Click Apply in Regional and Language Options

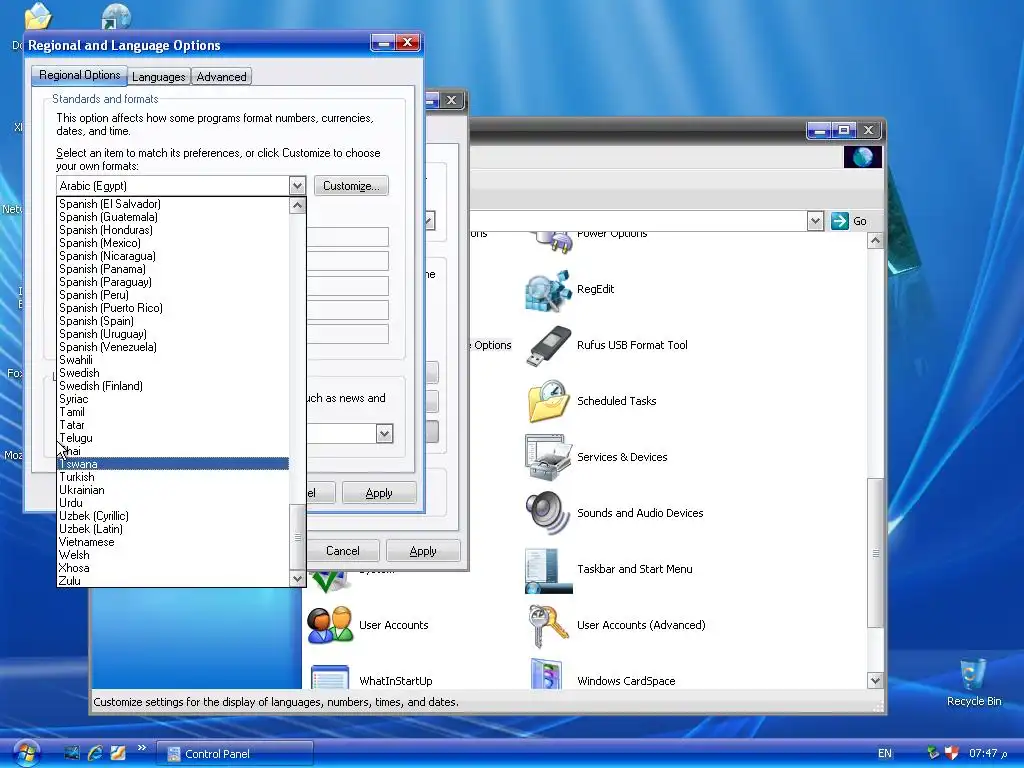pyautogui.click(x=379, y=493)
